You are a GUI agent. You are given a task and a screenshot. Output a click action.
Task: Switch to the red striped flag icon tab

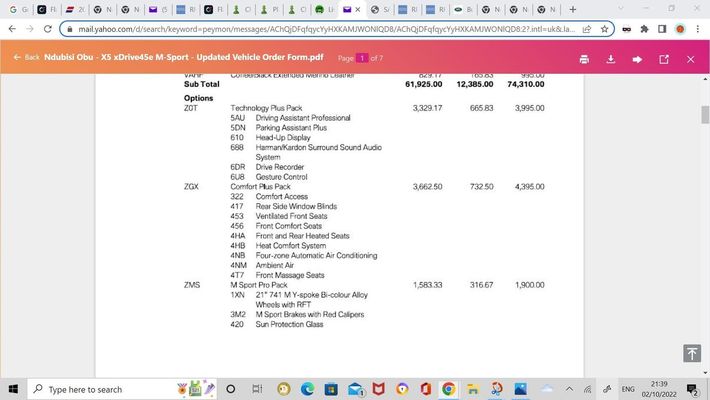click(x=75, y=9)
